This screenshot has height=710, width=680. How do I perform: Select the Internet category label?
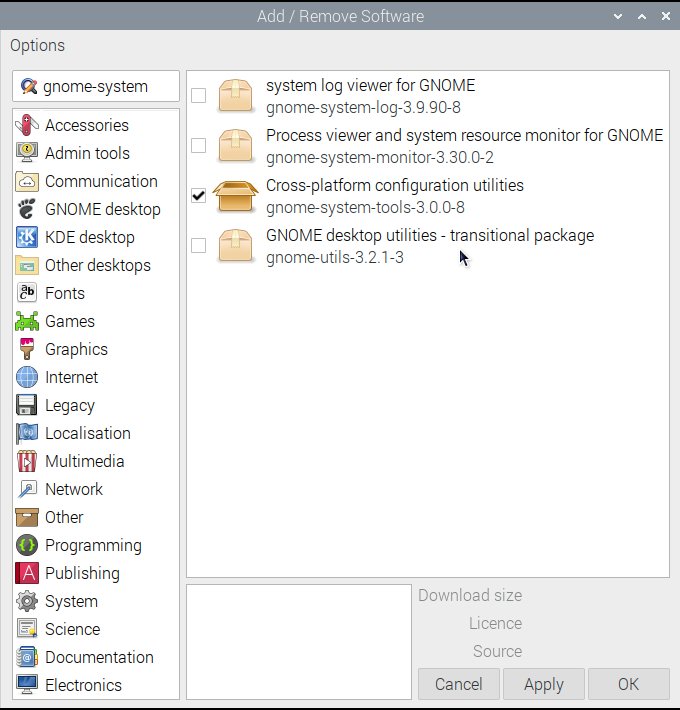pyautogui.click(x=72, y=377)
